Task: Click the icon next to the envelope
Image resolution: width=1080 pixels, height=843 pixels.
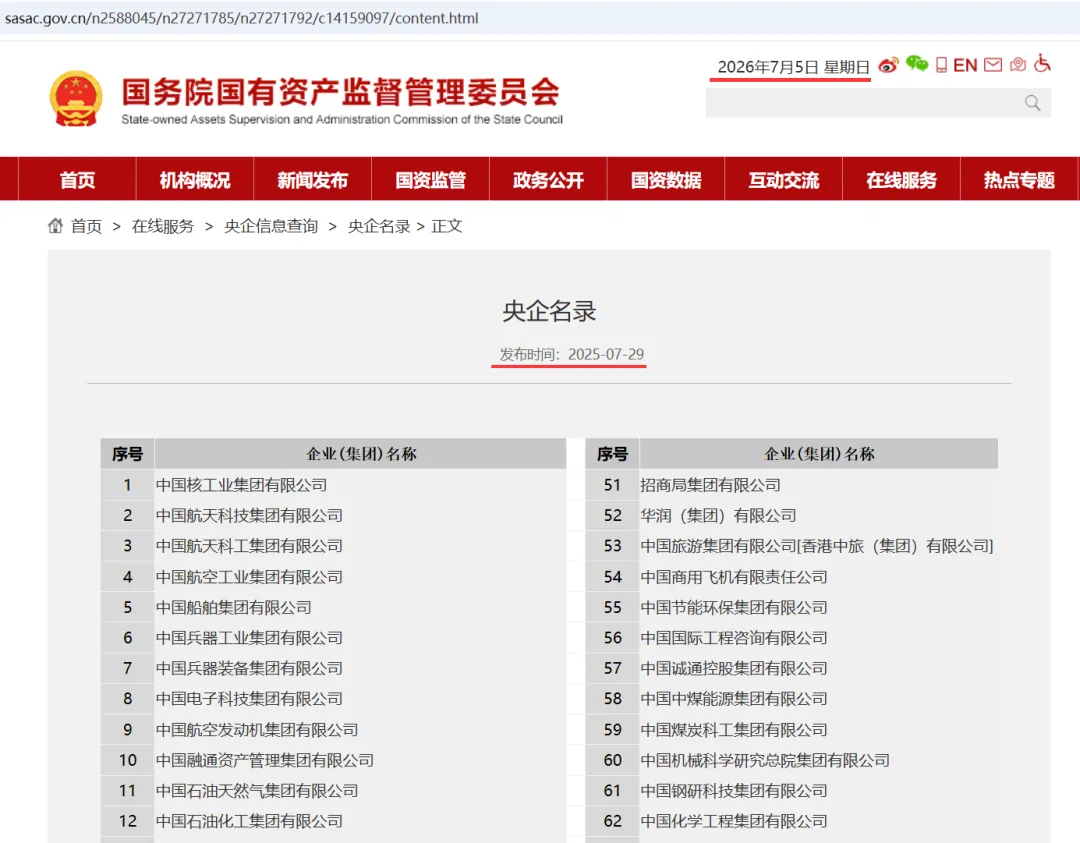Action: 1018,65
